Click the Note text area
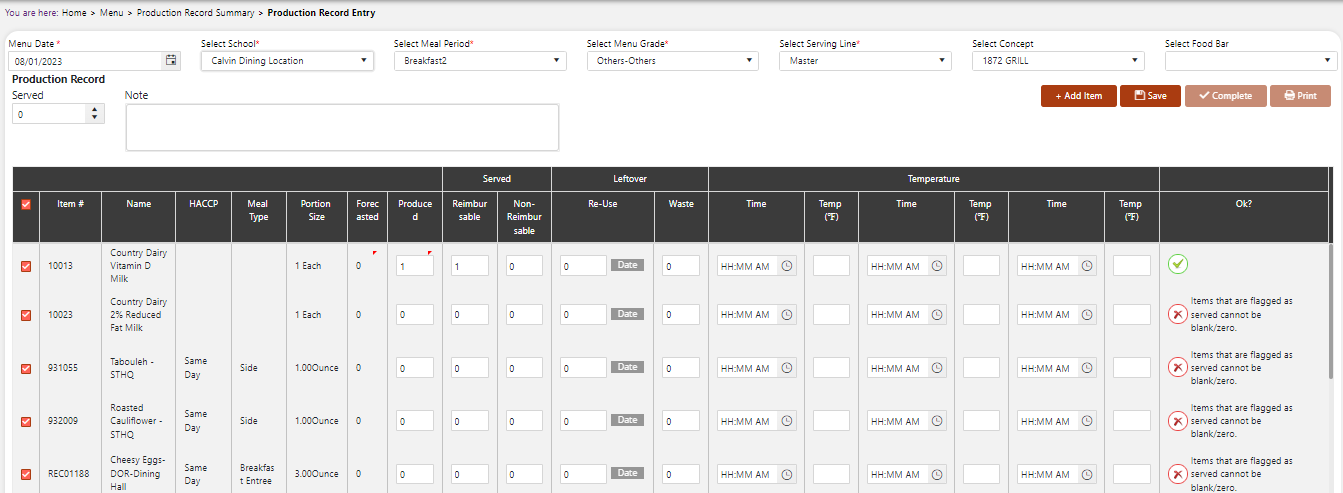The width and height of the screenshot is (1343, 493). click(x=342, y=127)
